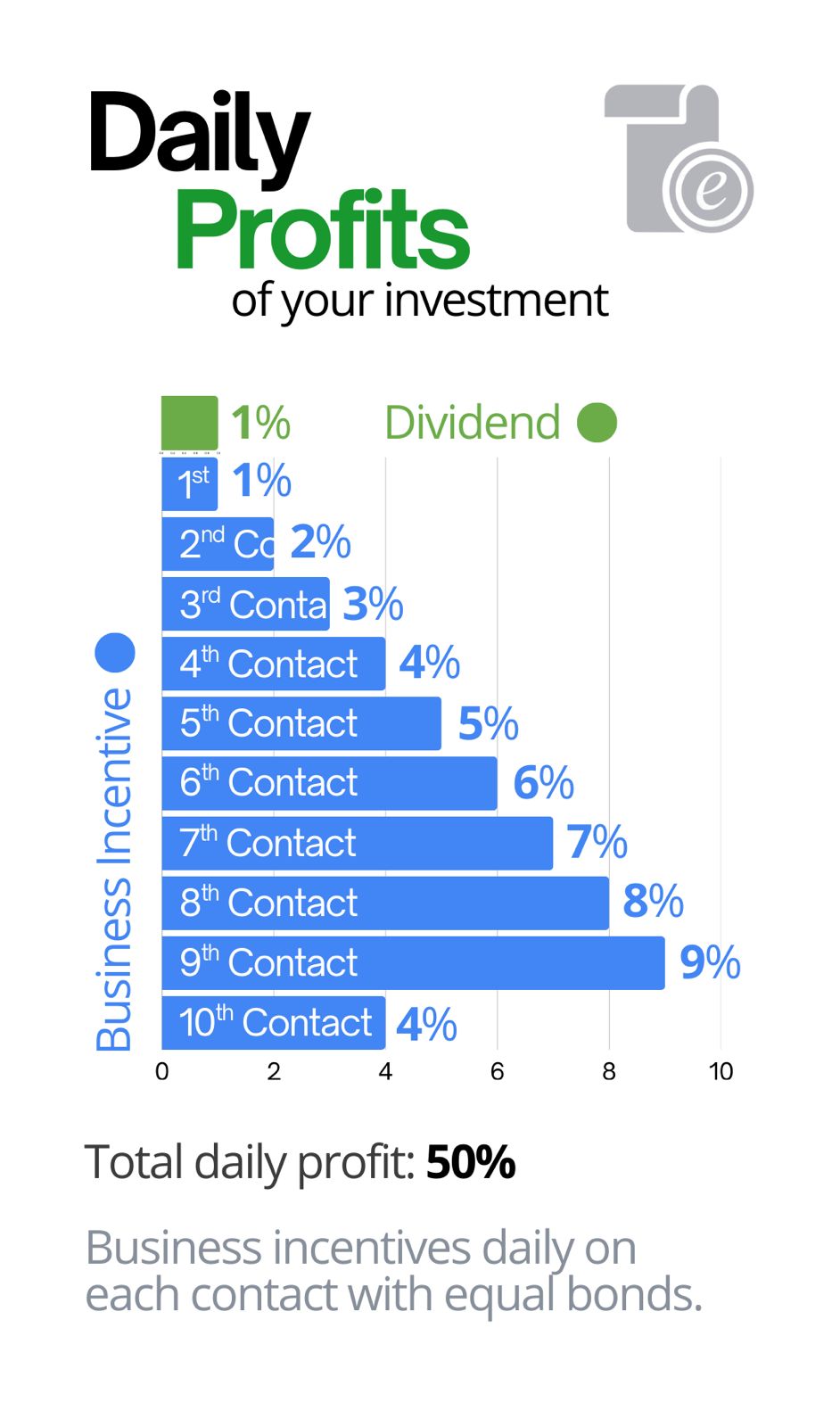840x1427 pixels.
Task: Select the 1st contact bar
Action: coord(190,483)
